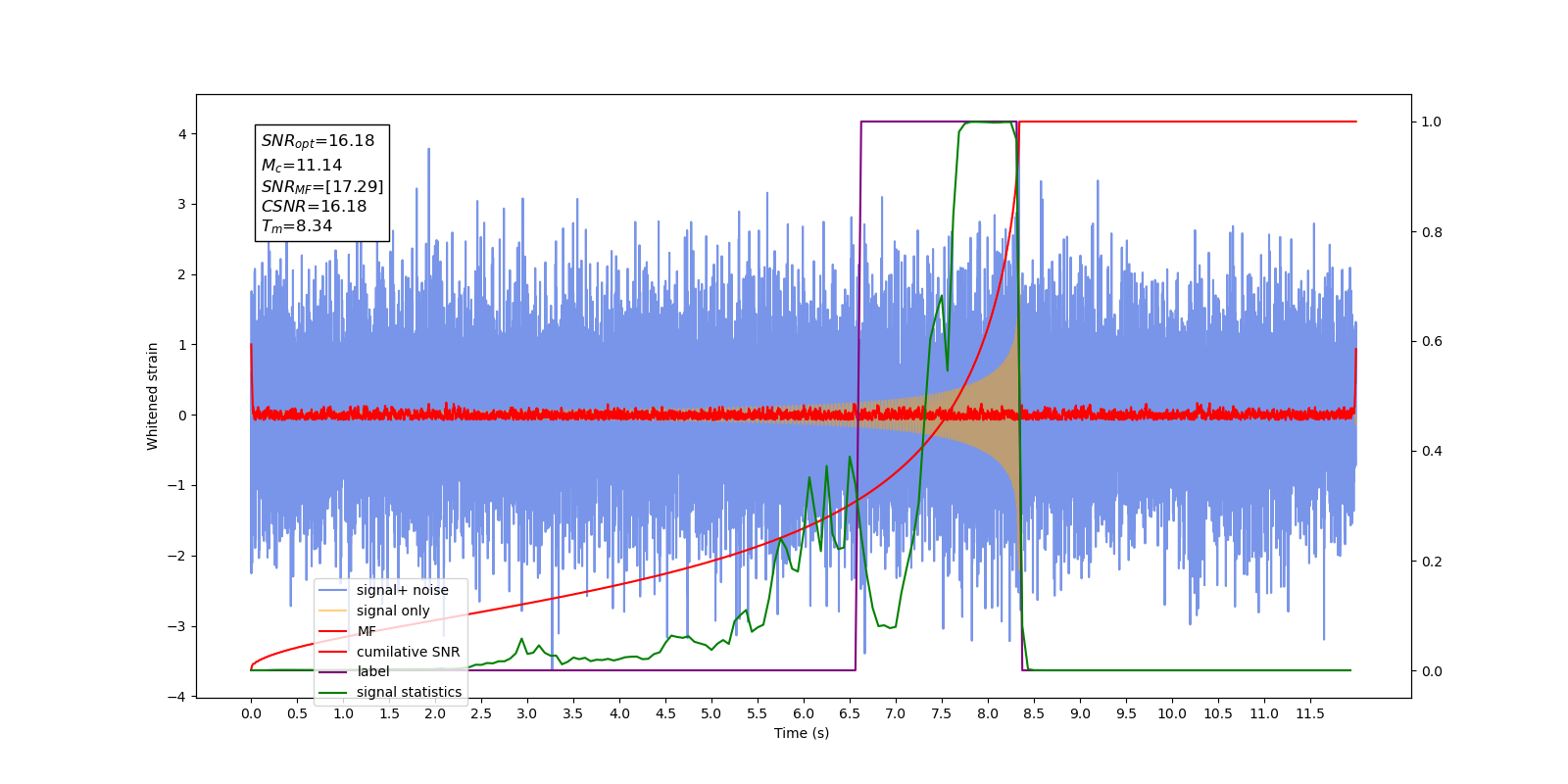Click the 11.0 tick on the time axis
Image resolution: width=1568 pixels, height=784 pixels.
click(1264, 713)
